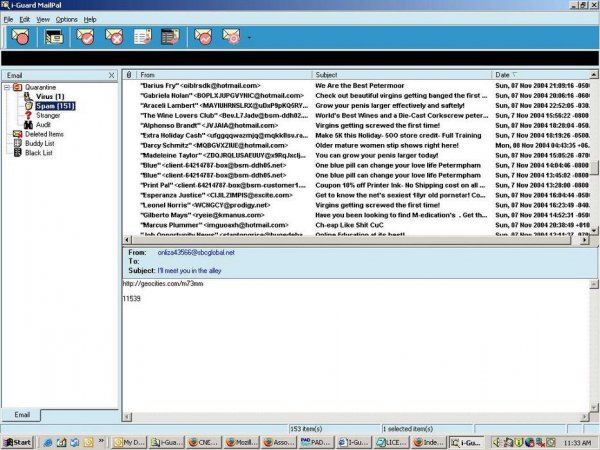Screen dimensions: 600x450
Task: Select email from Leonel Norris
Action: pyautogui.click(x=357, y=205)
